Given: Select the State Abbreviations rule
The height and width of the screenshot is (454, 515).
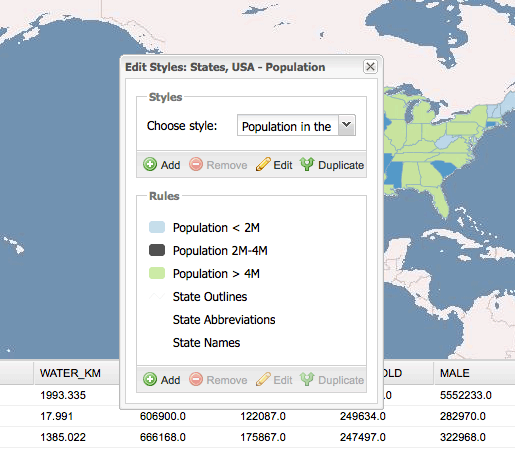Looking at the screenshot, I should pos(224,320).
